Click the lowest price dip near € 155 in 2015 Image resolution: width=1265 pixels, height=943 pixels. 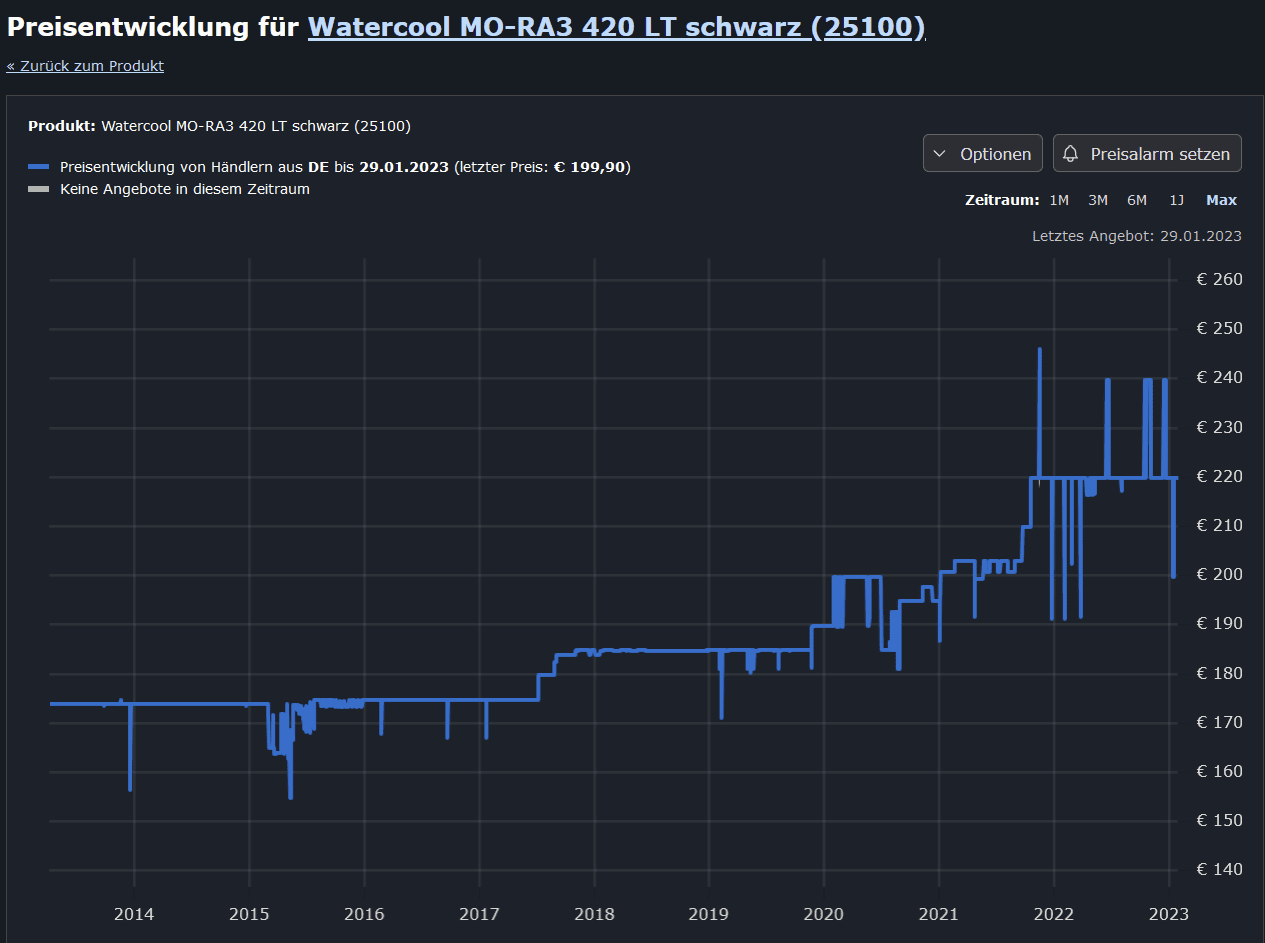click(290, 796)
